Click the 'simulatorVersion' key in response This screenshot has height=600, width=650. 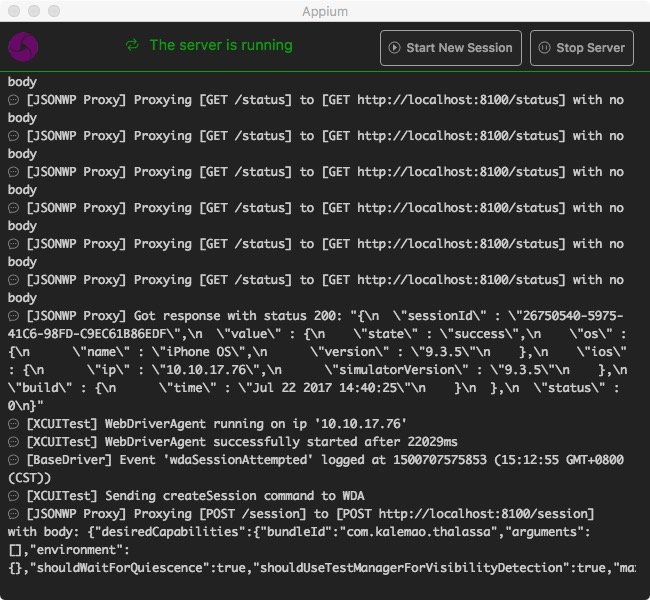396,370
